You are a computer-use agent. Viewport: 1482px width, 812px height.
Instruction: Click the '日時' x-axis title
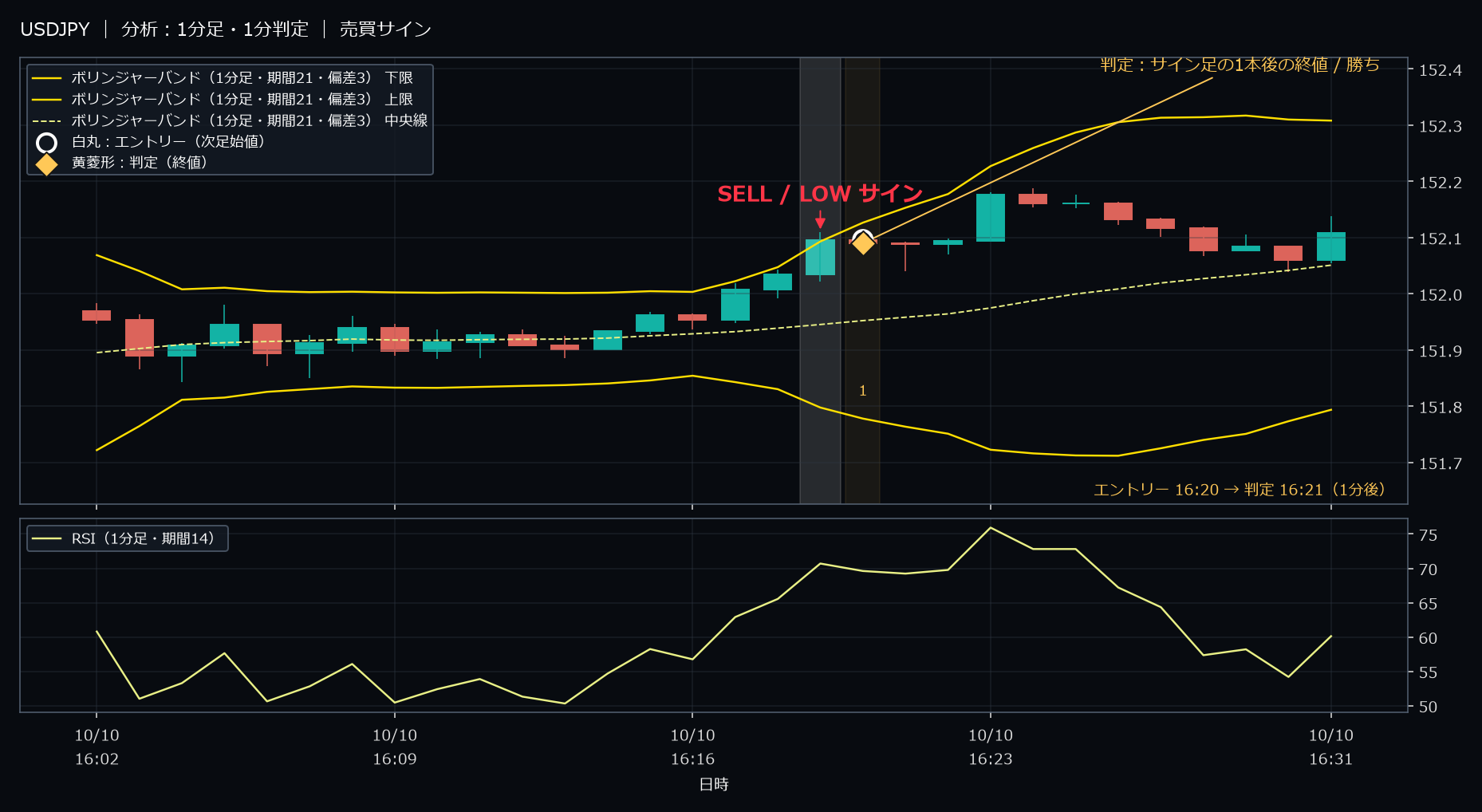coord(714,784)
